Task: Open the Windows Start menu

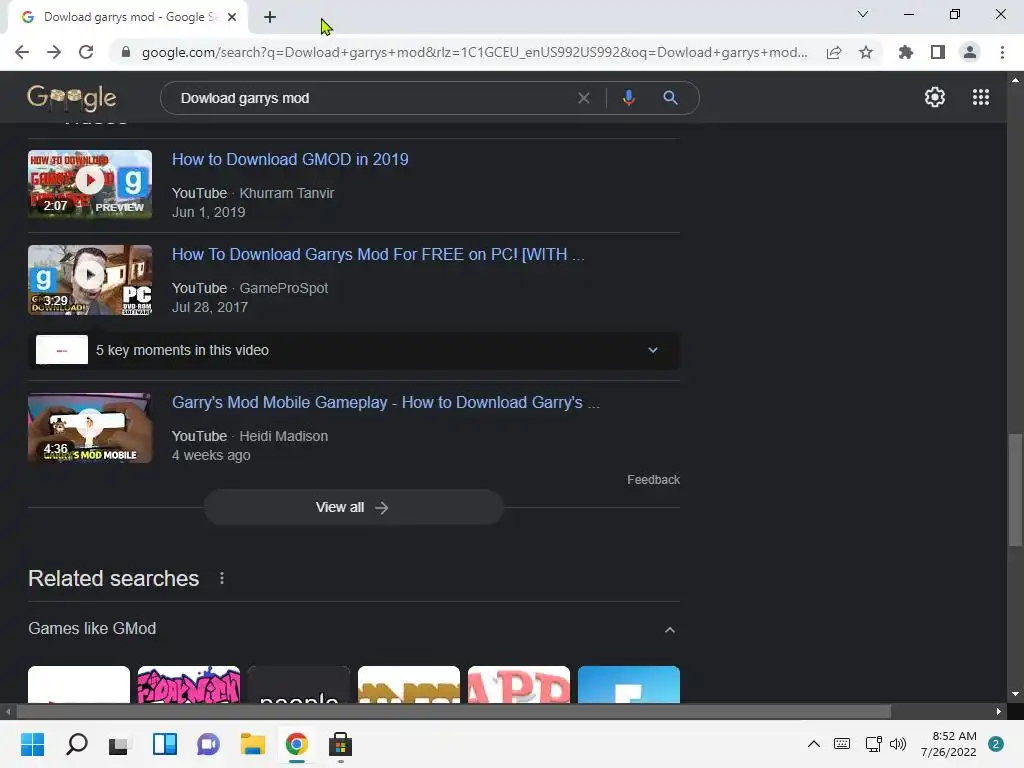Action: [33, 744]
